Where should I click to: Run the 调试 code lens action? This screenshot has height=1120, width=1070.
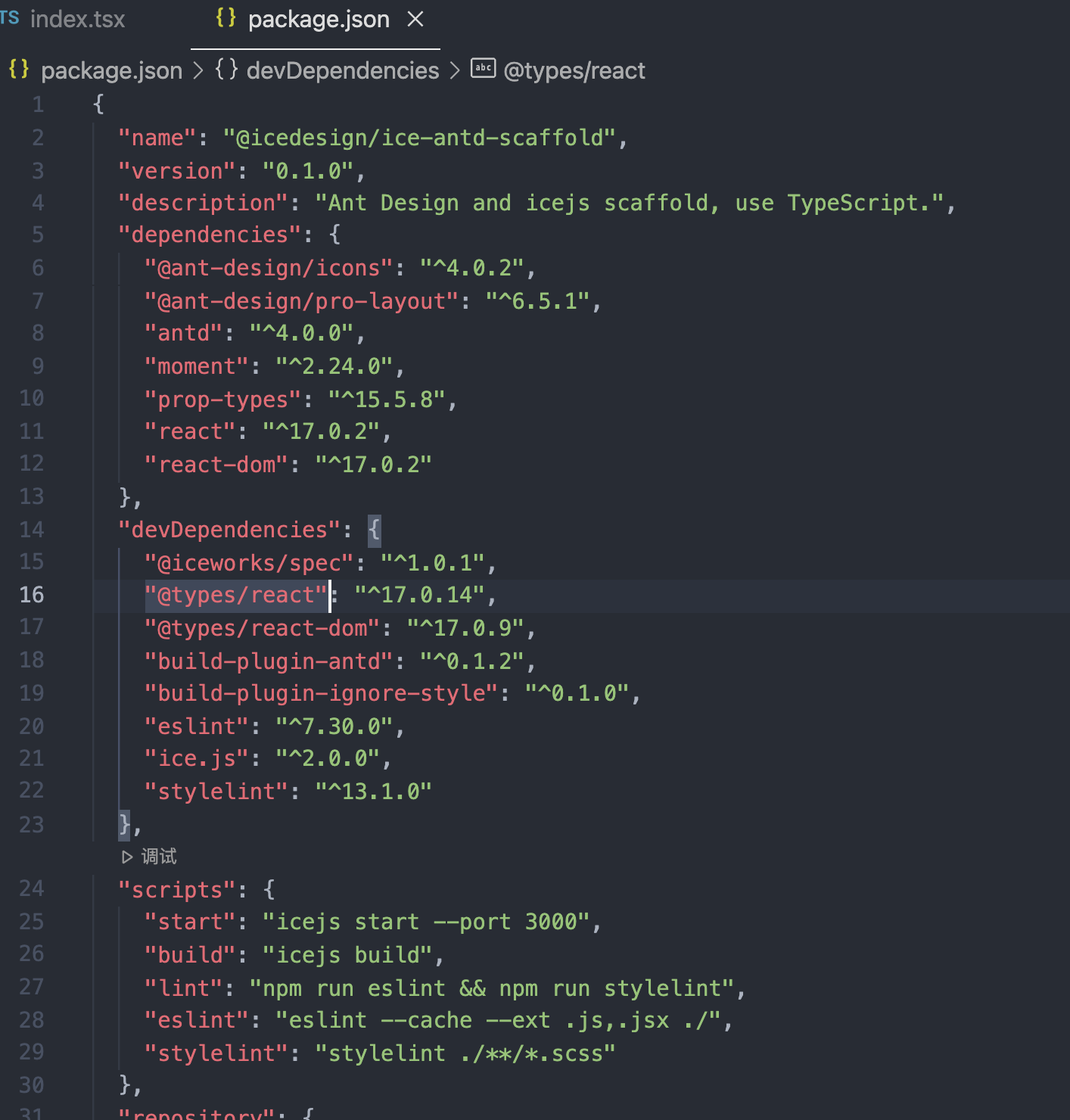tap(159, 857)
